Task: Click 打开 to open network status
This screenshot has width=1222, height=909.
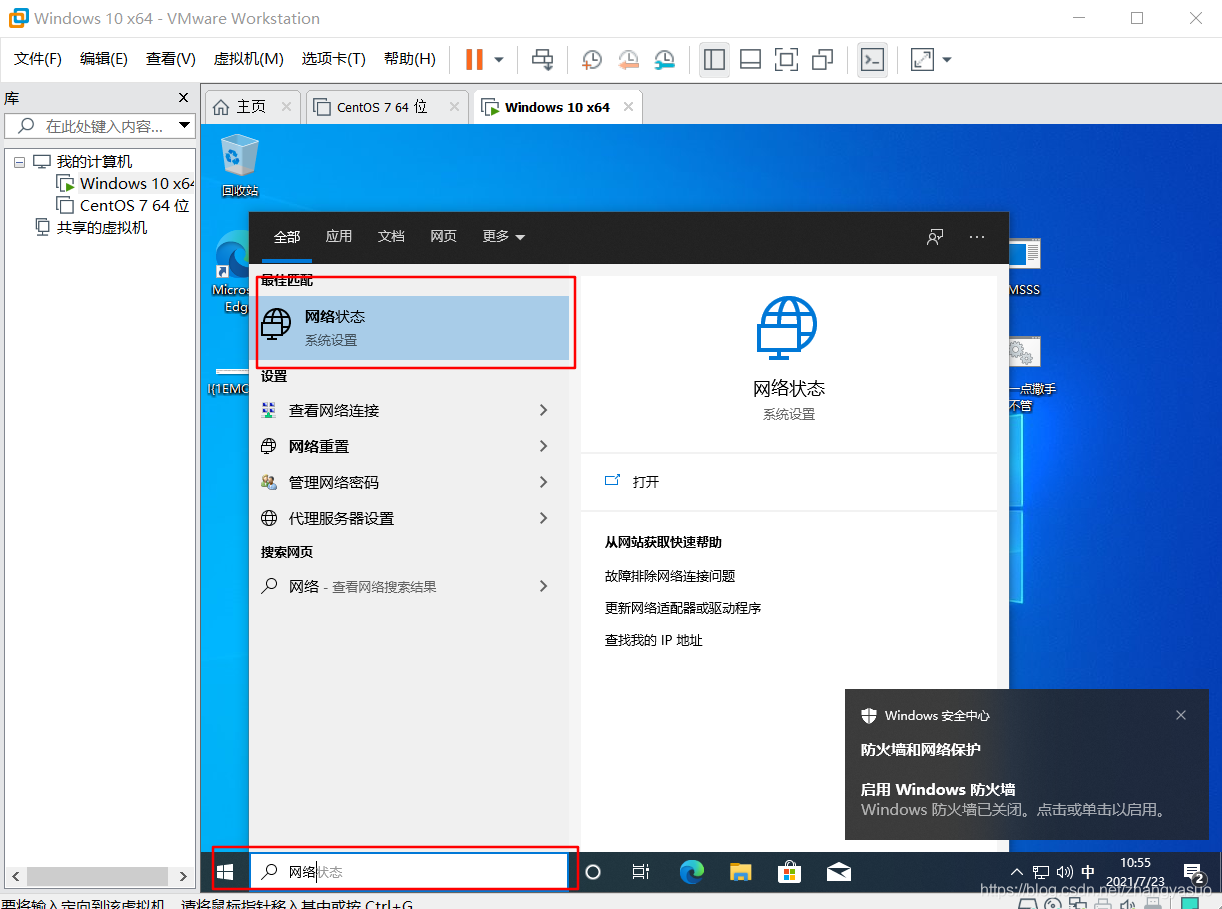Action: point(643,481)
